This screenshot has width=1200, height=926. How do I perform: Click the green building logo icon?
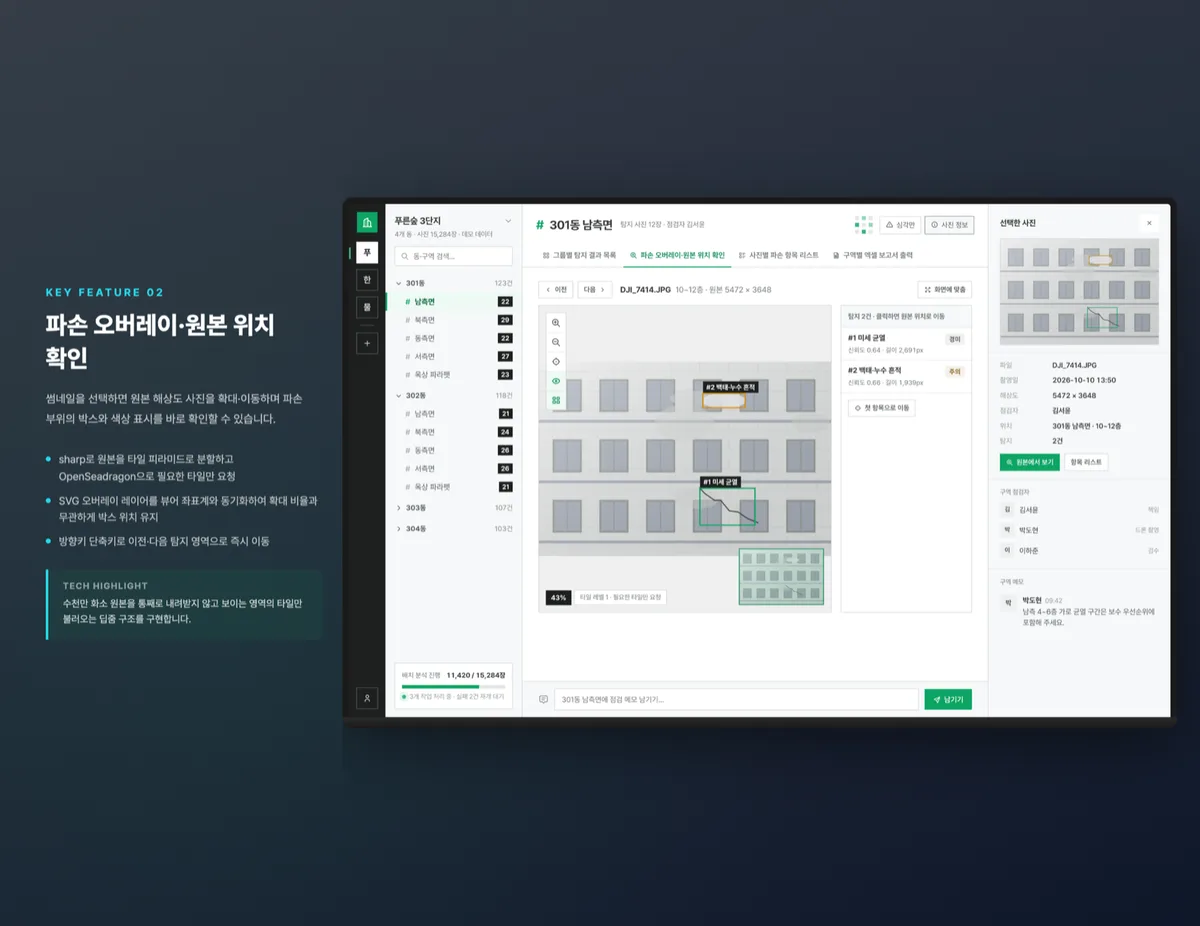tap(367, 222)
